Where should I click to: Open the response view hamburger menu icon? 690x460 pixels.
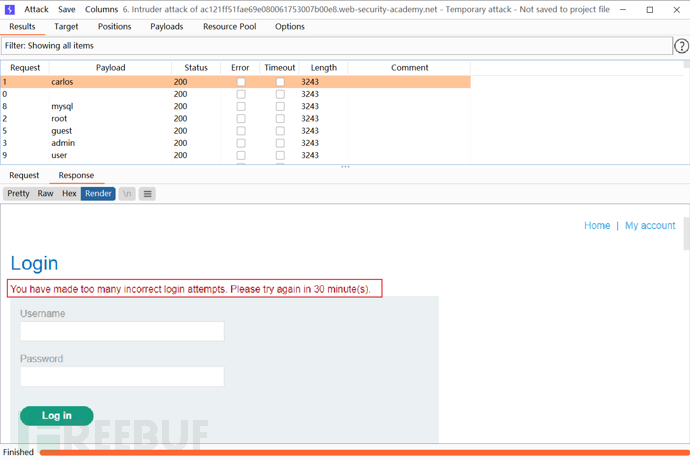click(x=147, y=194)
